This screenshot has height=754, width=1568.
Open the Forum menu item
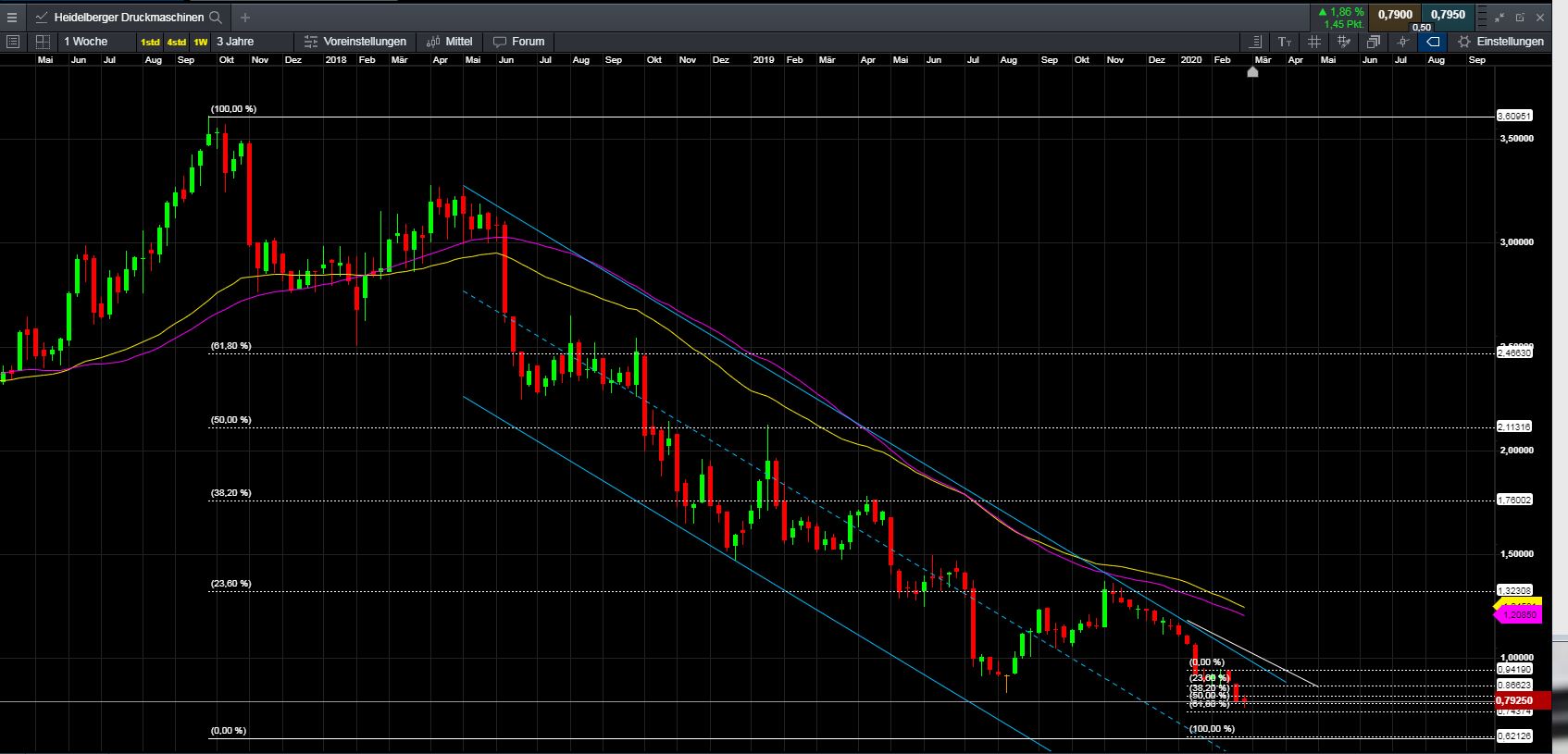519,42
